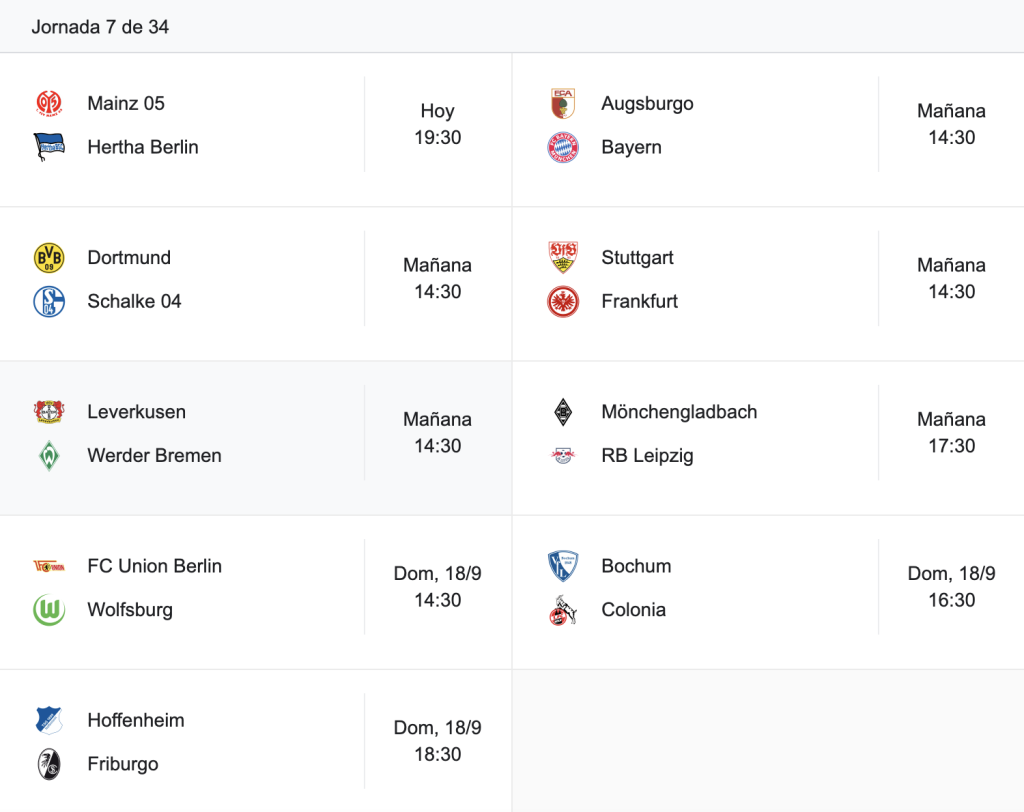Open the Leverkusen vs Werder Bremen match
The image size is (1024, 812).
[256, 438]
